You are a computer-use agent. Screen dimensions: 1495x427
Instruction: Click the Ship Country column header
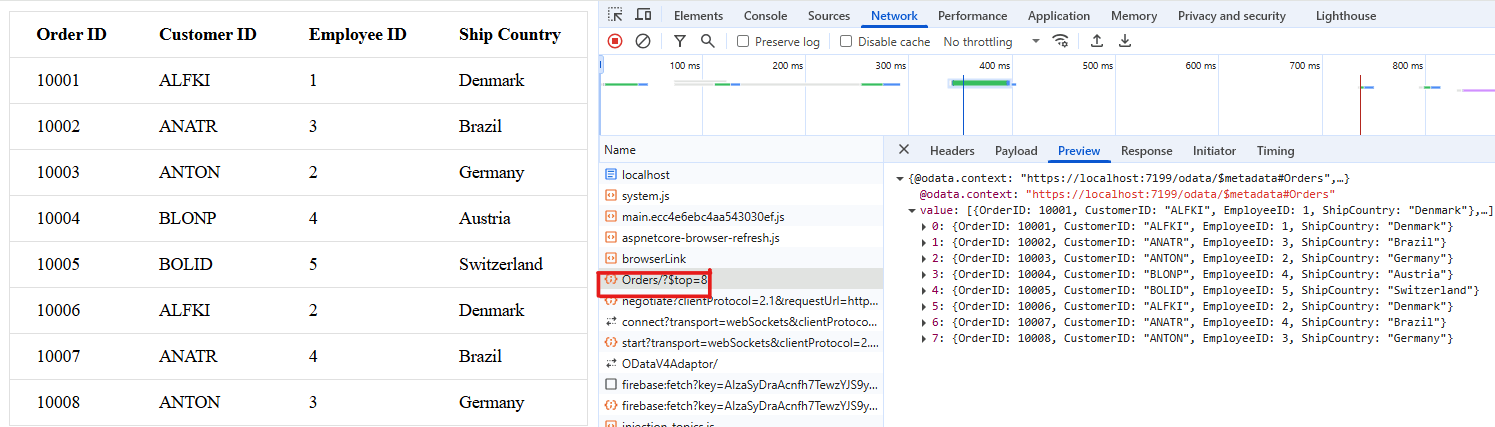click(509, 35)
